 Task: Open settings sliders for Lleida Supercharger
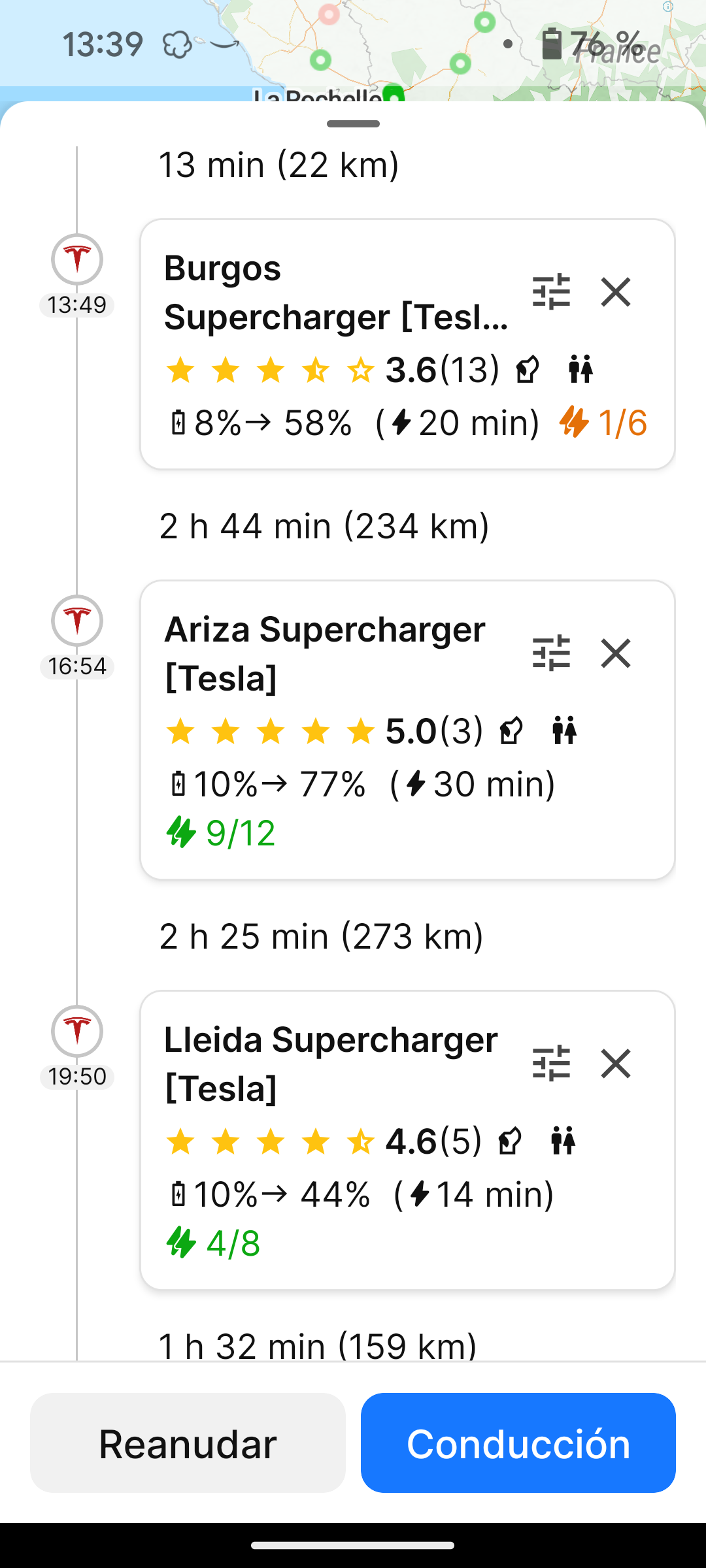pyautogui.click(x=551, y=1063)
